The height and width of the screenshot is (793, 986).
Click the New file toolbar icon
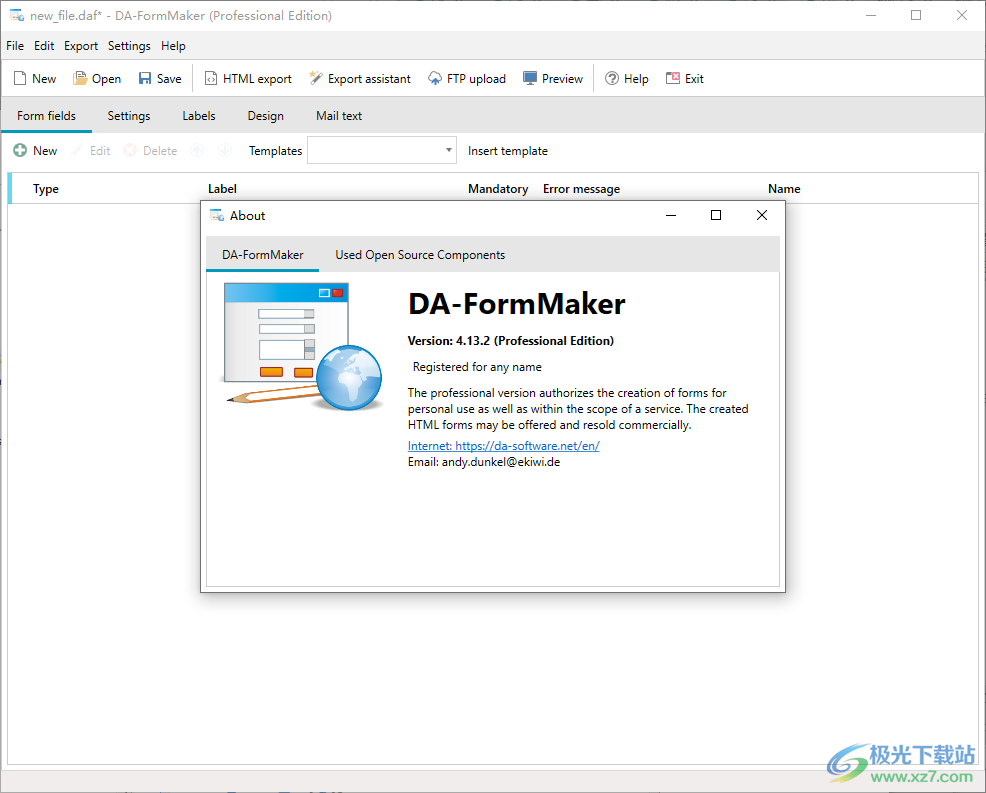[33, 78]
